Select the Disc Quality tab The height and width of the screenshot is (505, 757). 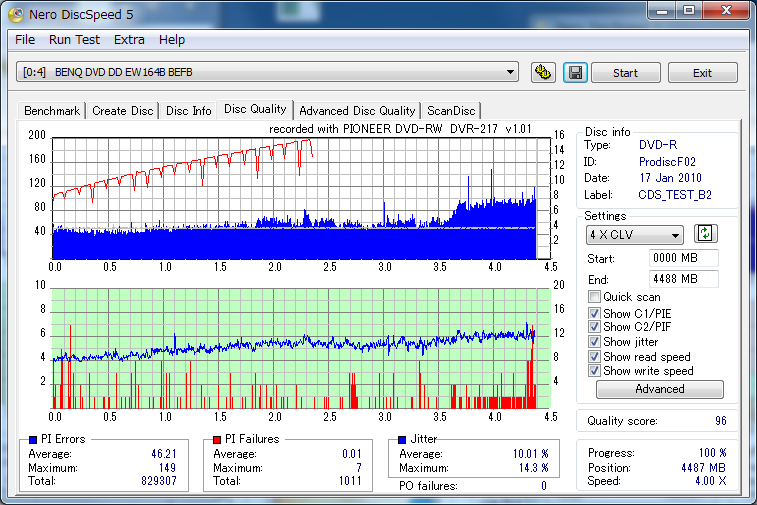pyautogui.click(x=255, y=109)
